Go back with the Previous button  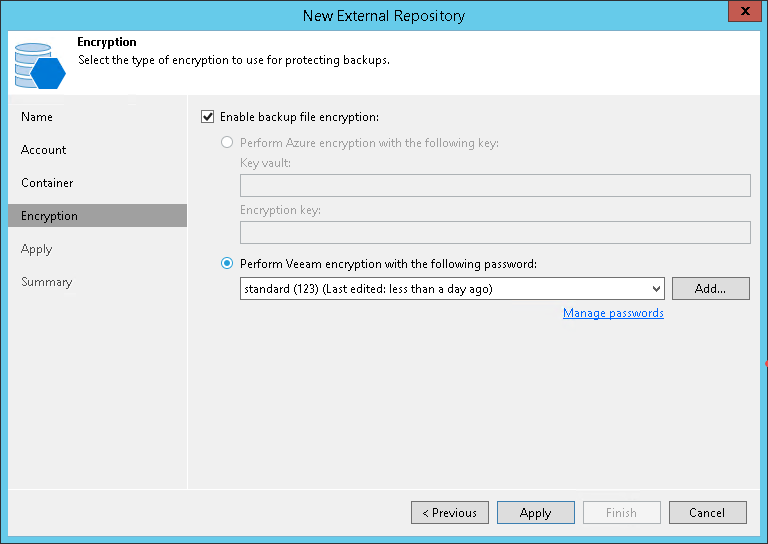tap(450, 513)
